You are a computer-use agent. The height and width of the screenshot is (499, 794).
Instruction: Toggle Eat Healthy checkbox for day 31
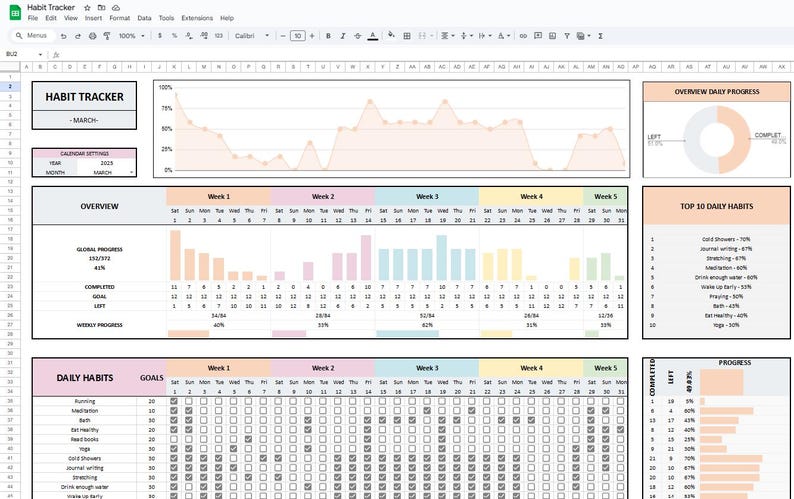(x=620, y=430)
